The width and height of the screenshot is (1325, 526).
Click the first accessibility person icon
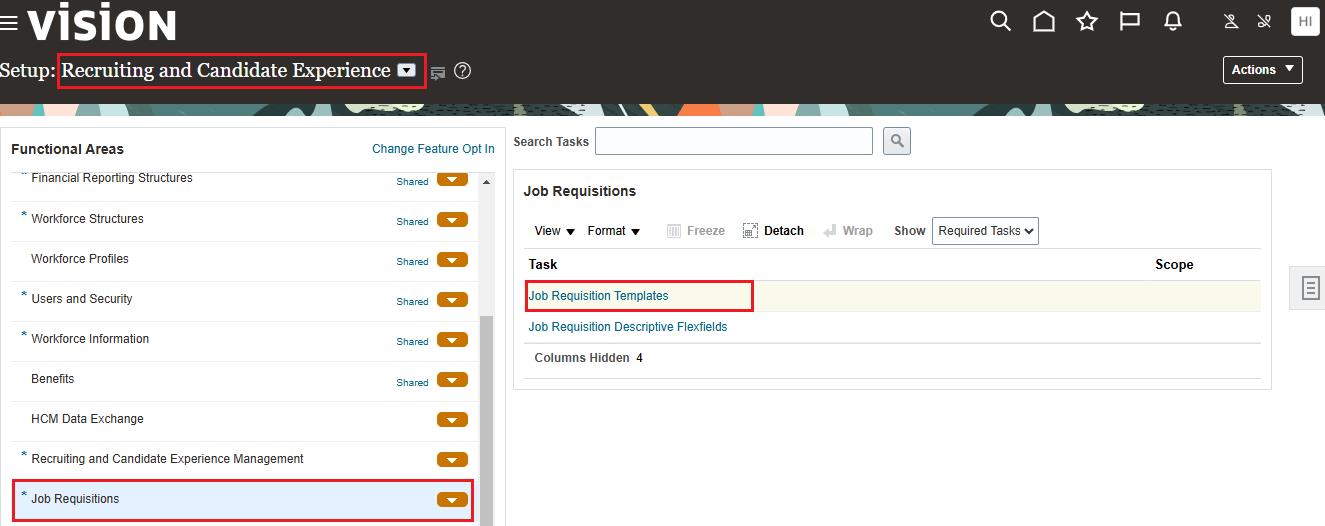pyautogui.click(x=1232, y=21)
